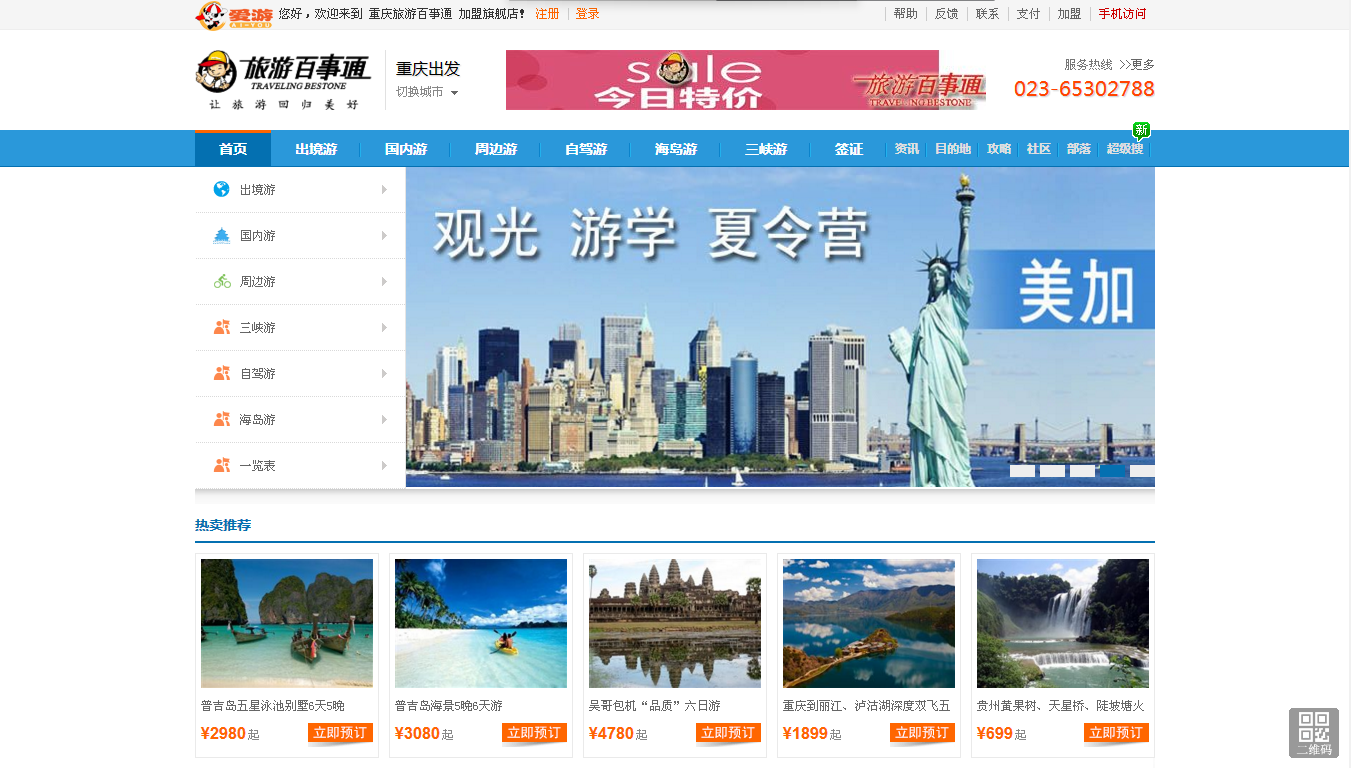The width and height of the screenshot is (1351, 768).
Task: Select the first carousel indicator
Action: pos(1022,471)
